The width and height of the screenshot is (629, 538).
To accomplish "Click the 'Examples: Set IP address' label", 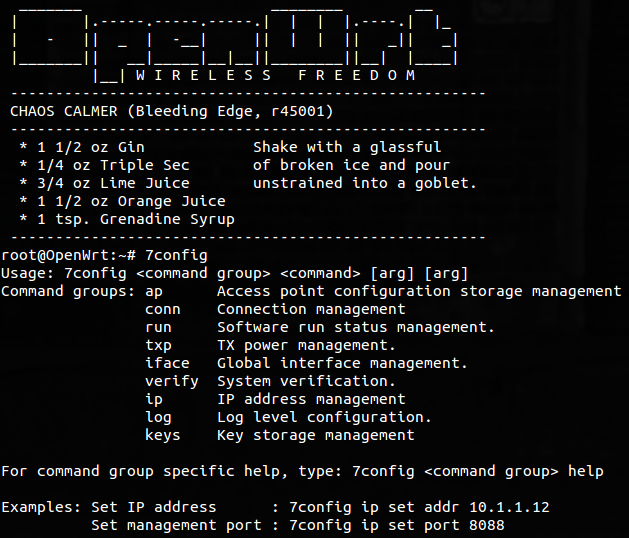I will [109, 508].
